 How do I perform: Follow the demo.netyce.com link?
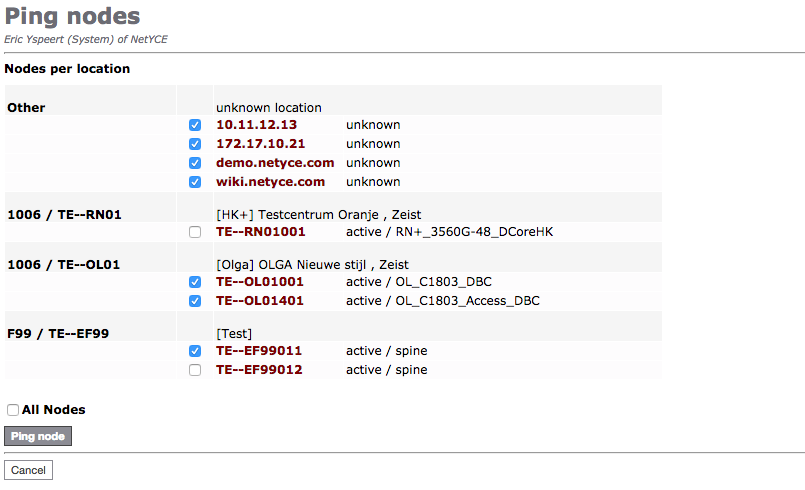[x=275, y=163]
